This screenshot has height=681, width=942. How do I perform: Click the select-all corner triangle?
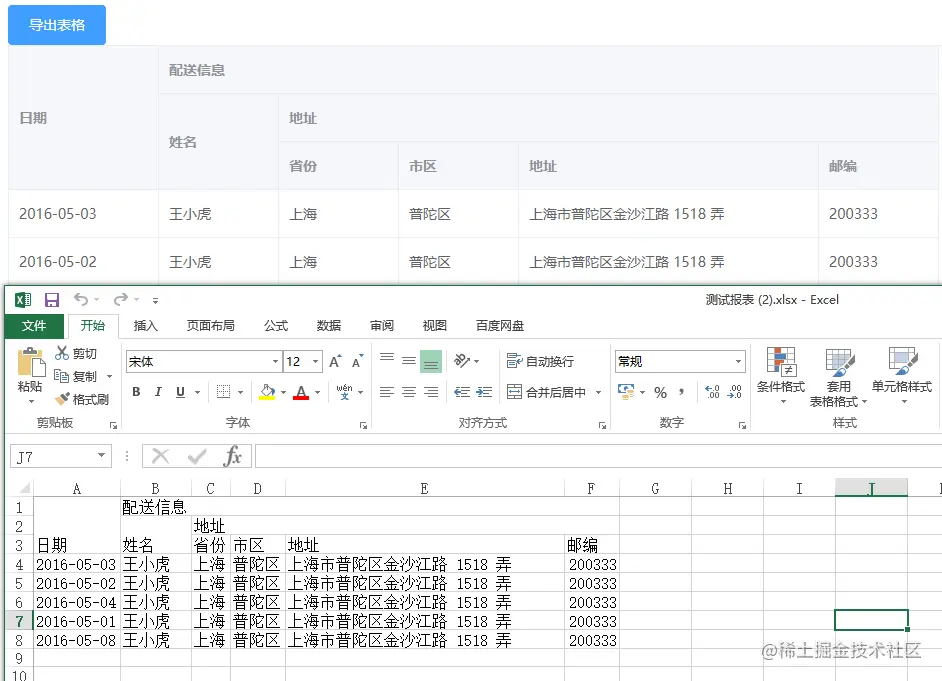coord(25,488)
